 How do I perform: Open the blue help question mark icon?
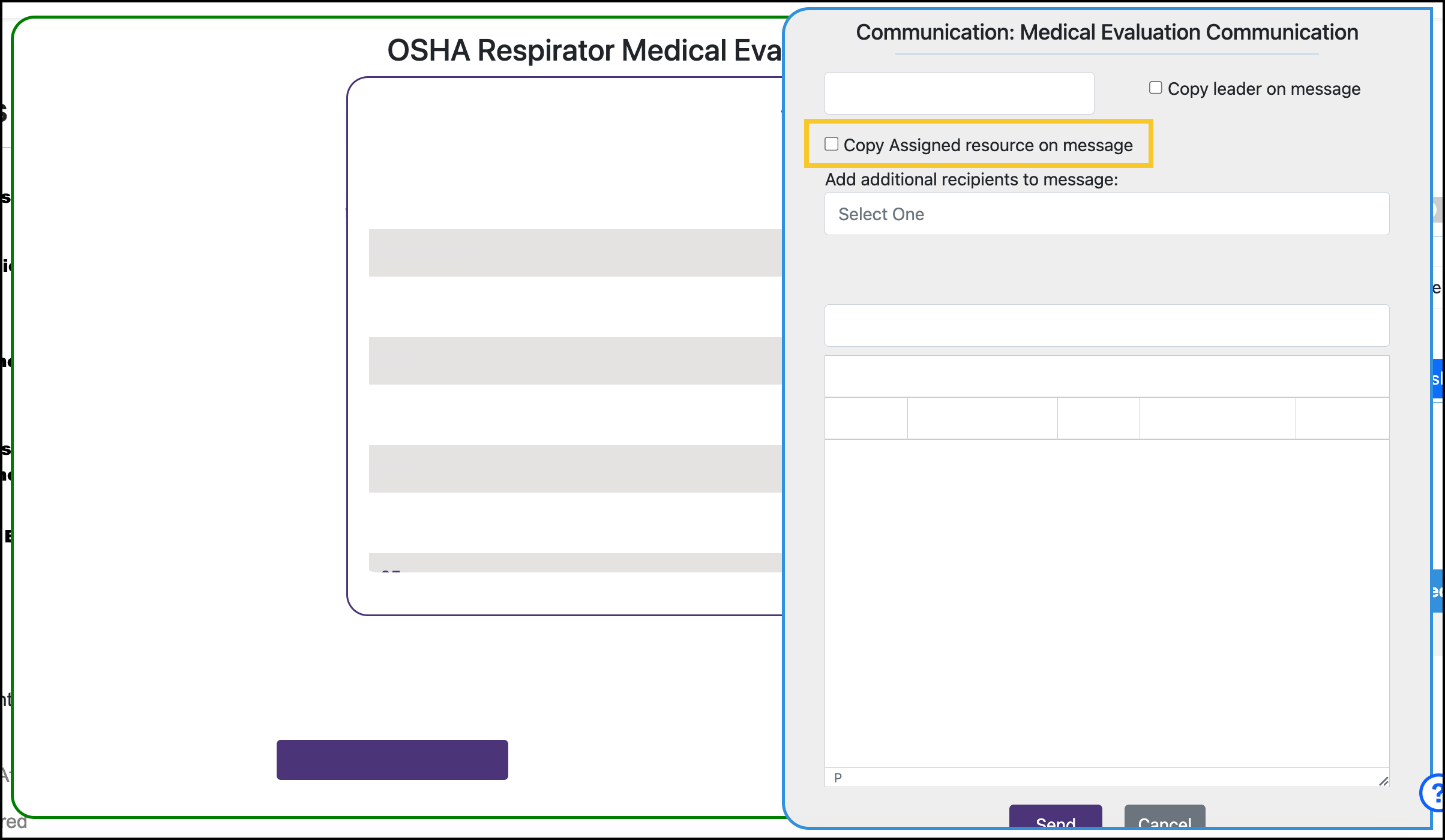(x=1433, y=793)
